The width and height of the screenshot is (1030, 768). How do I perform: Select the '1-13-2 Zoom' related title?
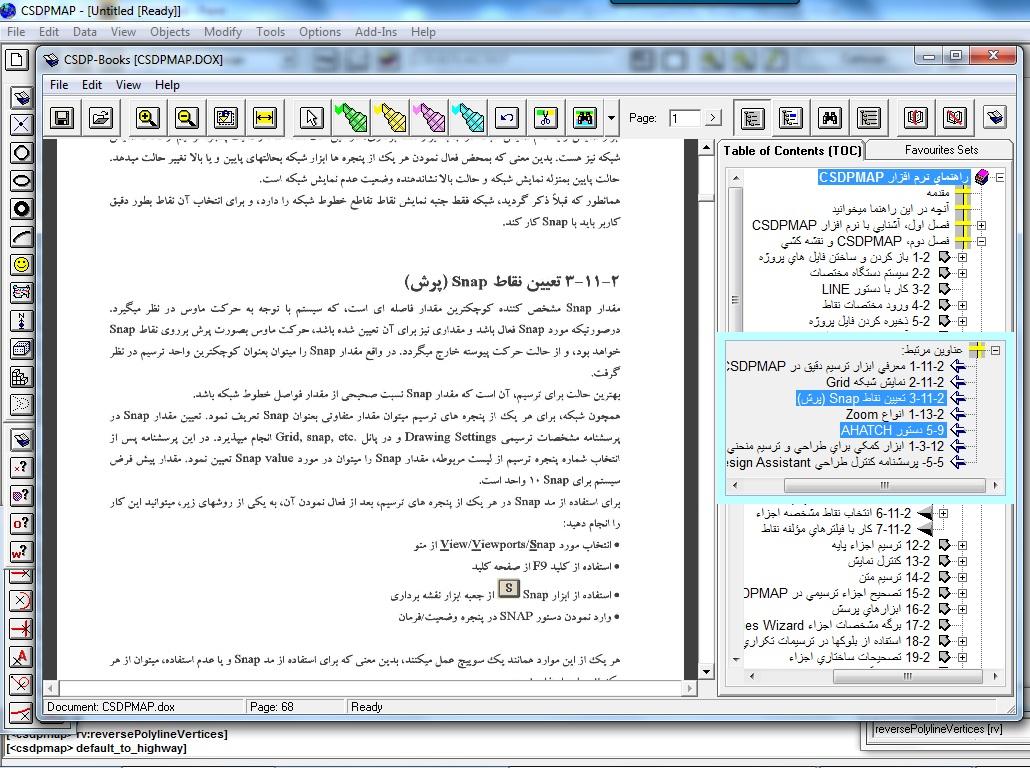895,415
